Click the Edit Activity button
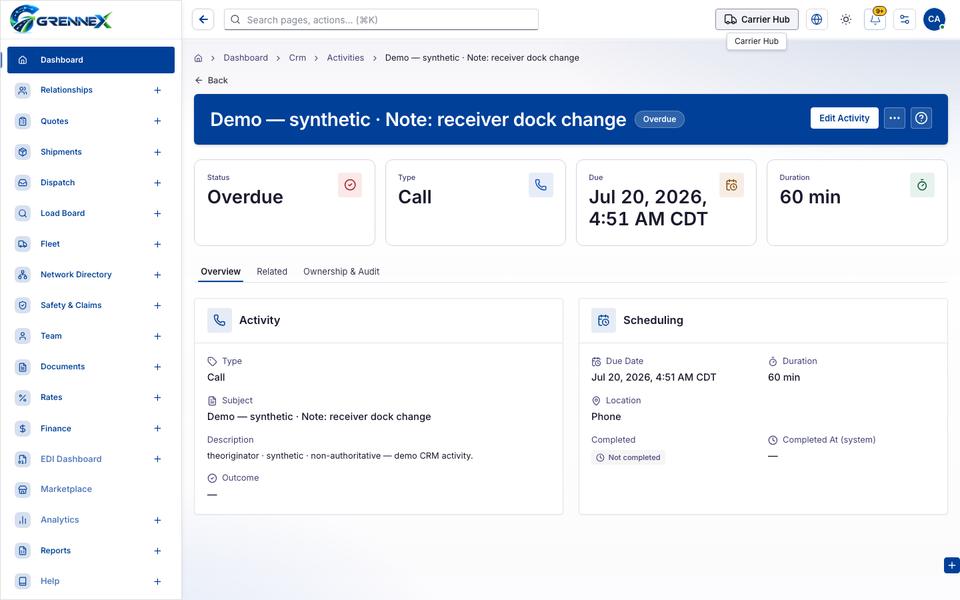 click(844, 118)
